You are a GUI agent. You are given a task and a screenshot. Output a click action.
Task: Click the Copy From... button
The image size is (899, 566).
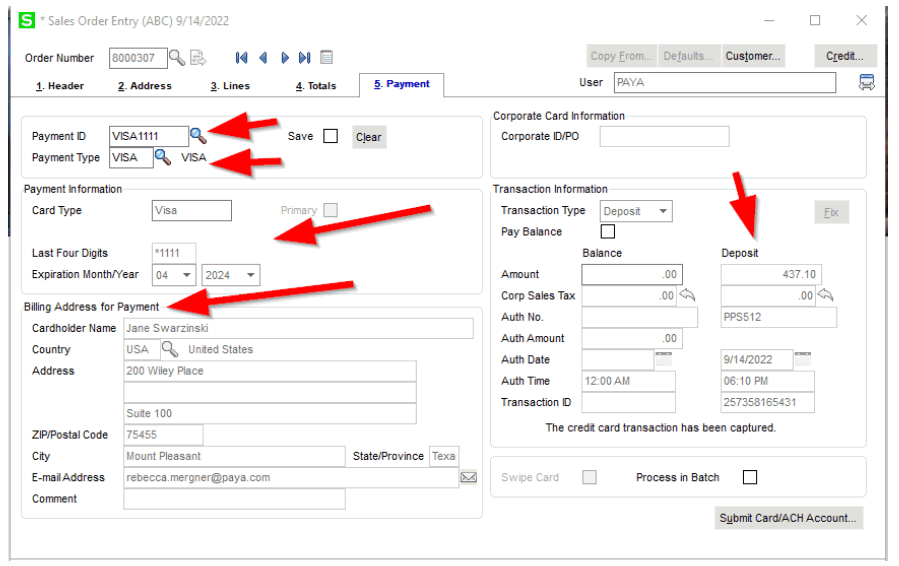point(622,56)
